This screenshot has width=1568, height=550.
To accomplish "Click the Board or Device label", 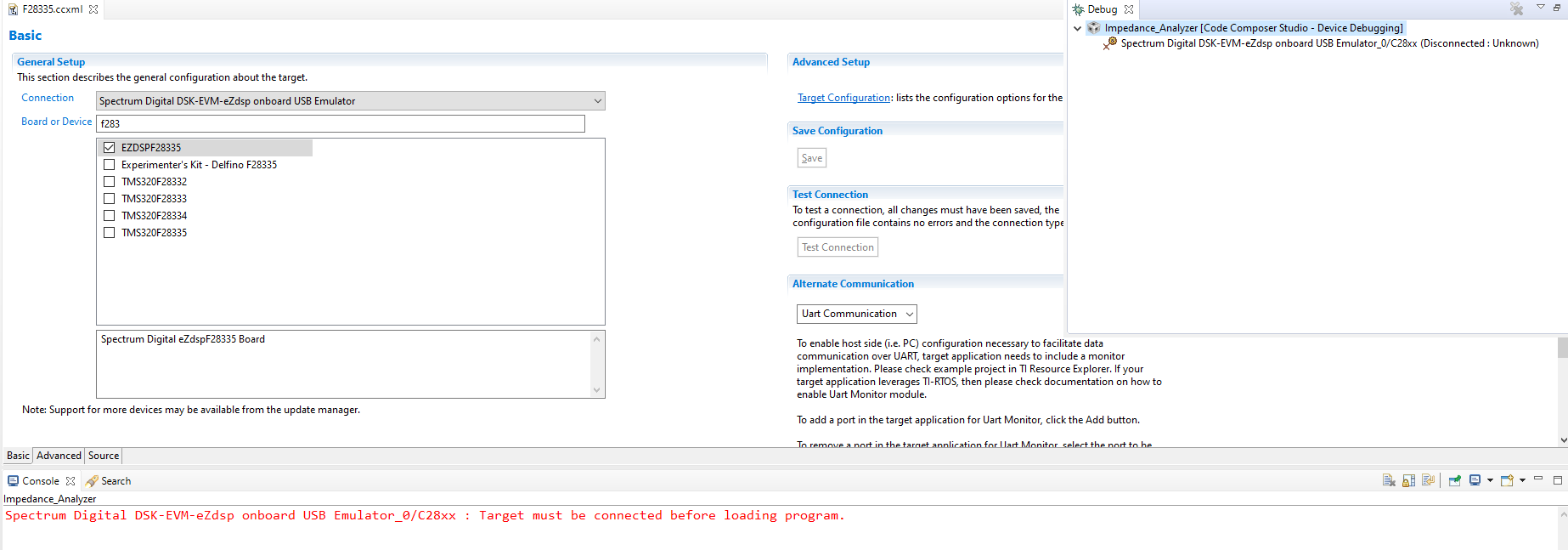I will pos(56,122).
